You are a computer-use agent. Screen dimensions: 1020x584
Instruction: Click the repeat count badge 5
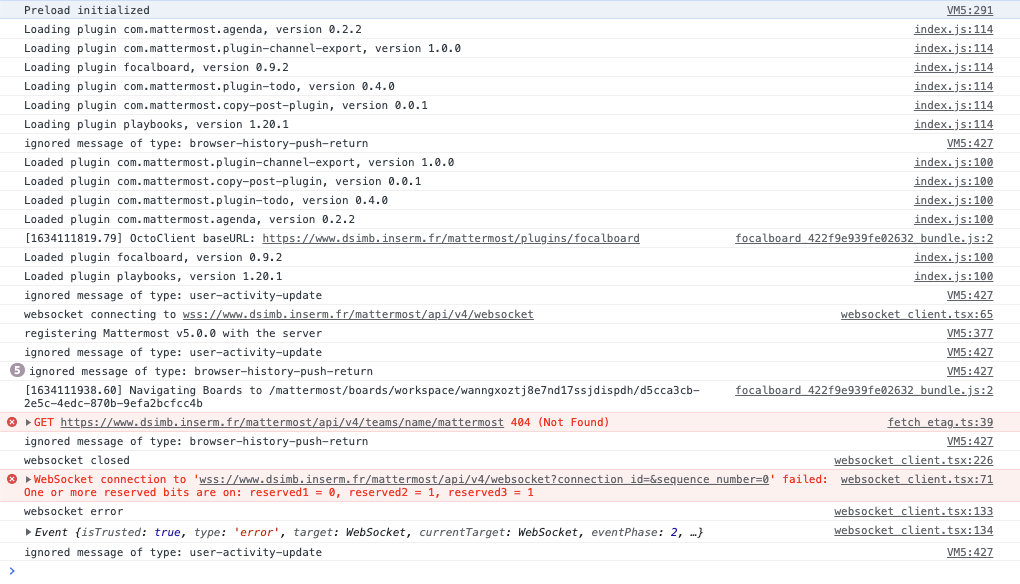(17, 371)
